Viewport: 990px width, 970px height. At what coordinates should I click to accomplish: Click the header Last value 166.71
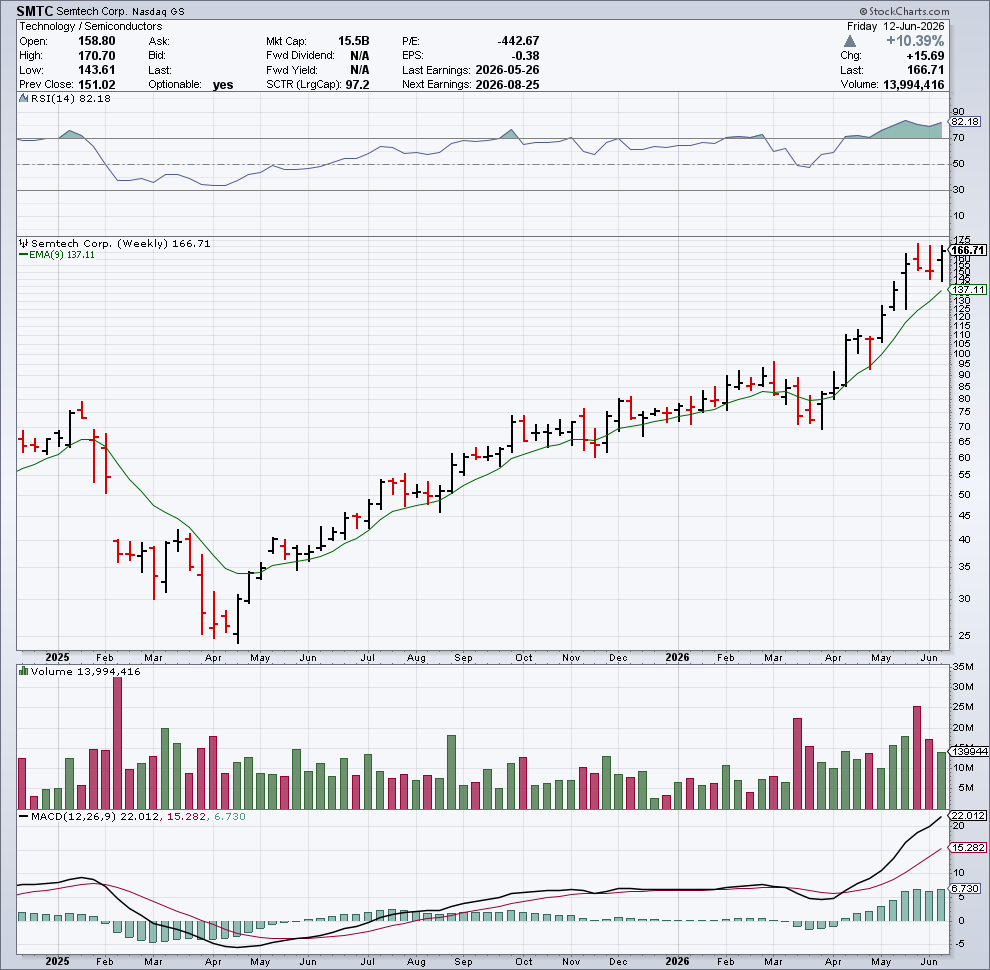point(926,70)
